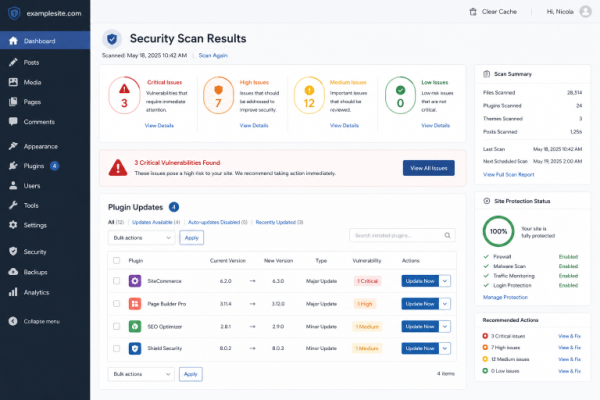The height and width of the screenshot is (400, 600).
Task: Open Users person icon in sidebar
Action: pyautogui.click(x=13, y=186)
